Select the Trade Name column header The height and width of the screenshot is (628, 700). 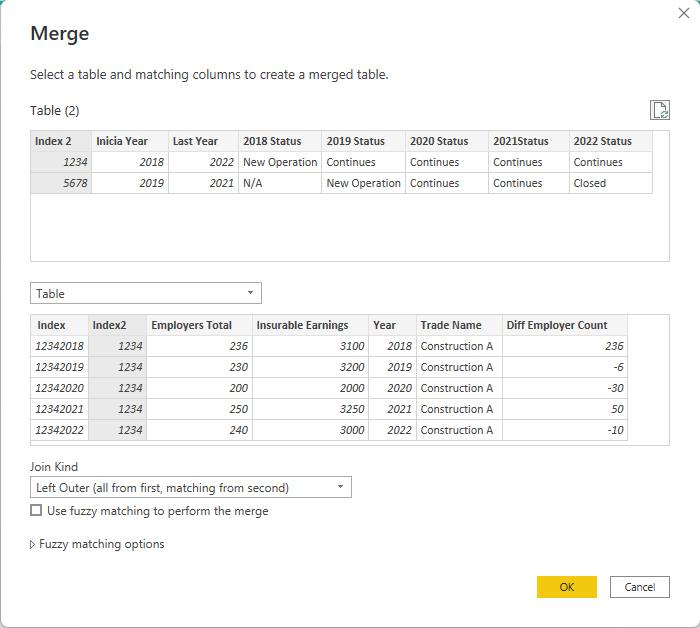tap(459, 325)
